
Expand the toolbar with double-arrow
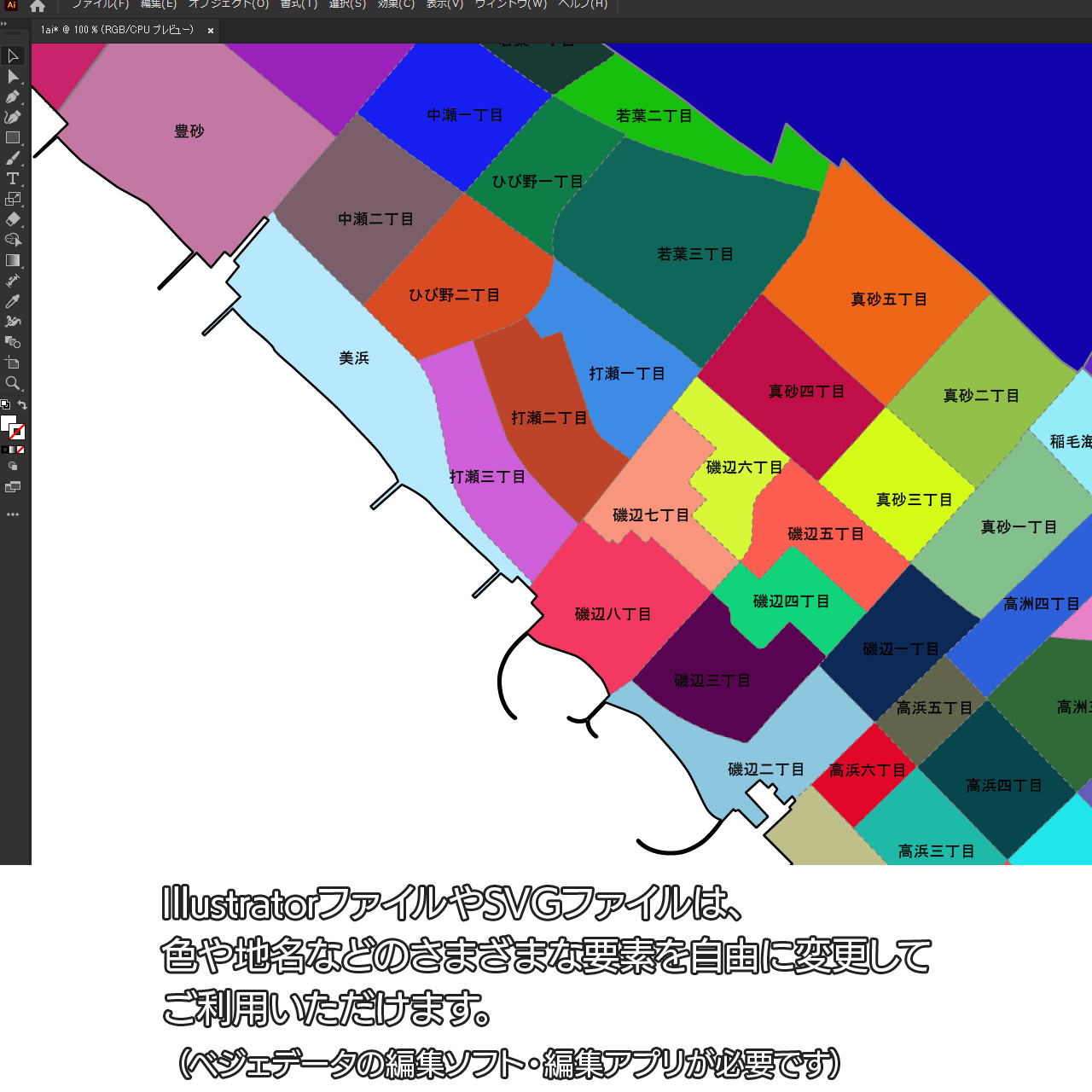[x=4, y=24]
